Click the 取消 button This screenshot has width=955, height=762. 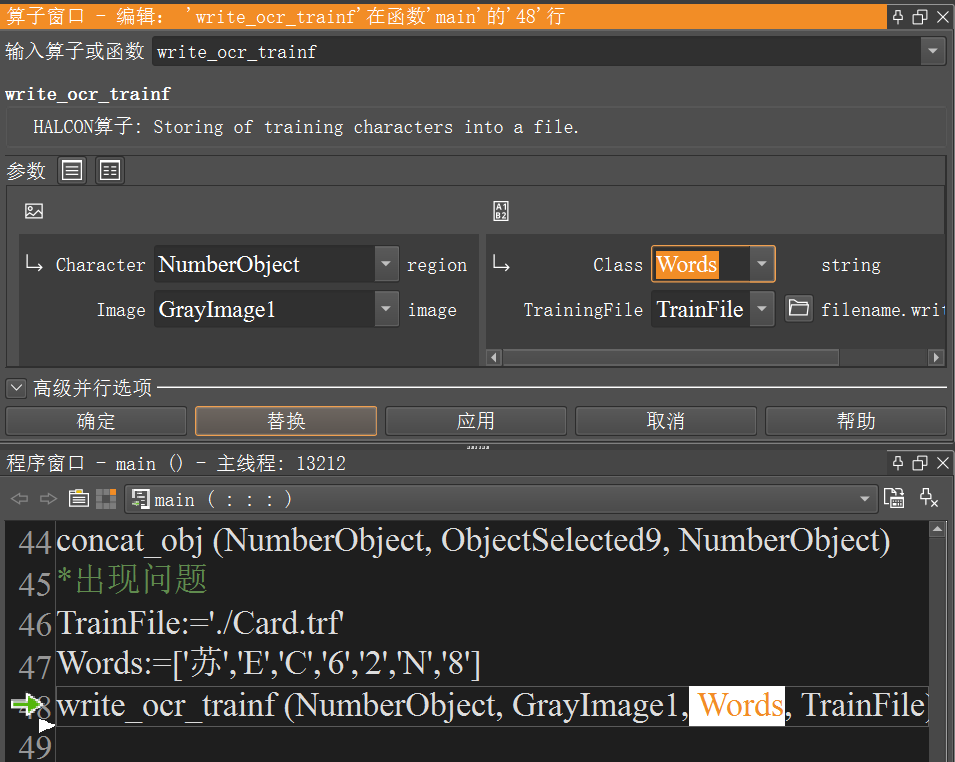tap(666, 421)
